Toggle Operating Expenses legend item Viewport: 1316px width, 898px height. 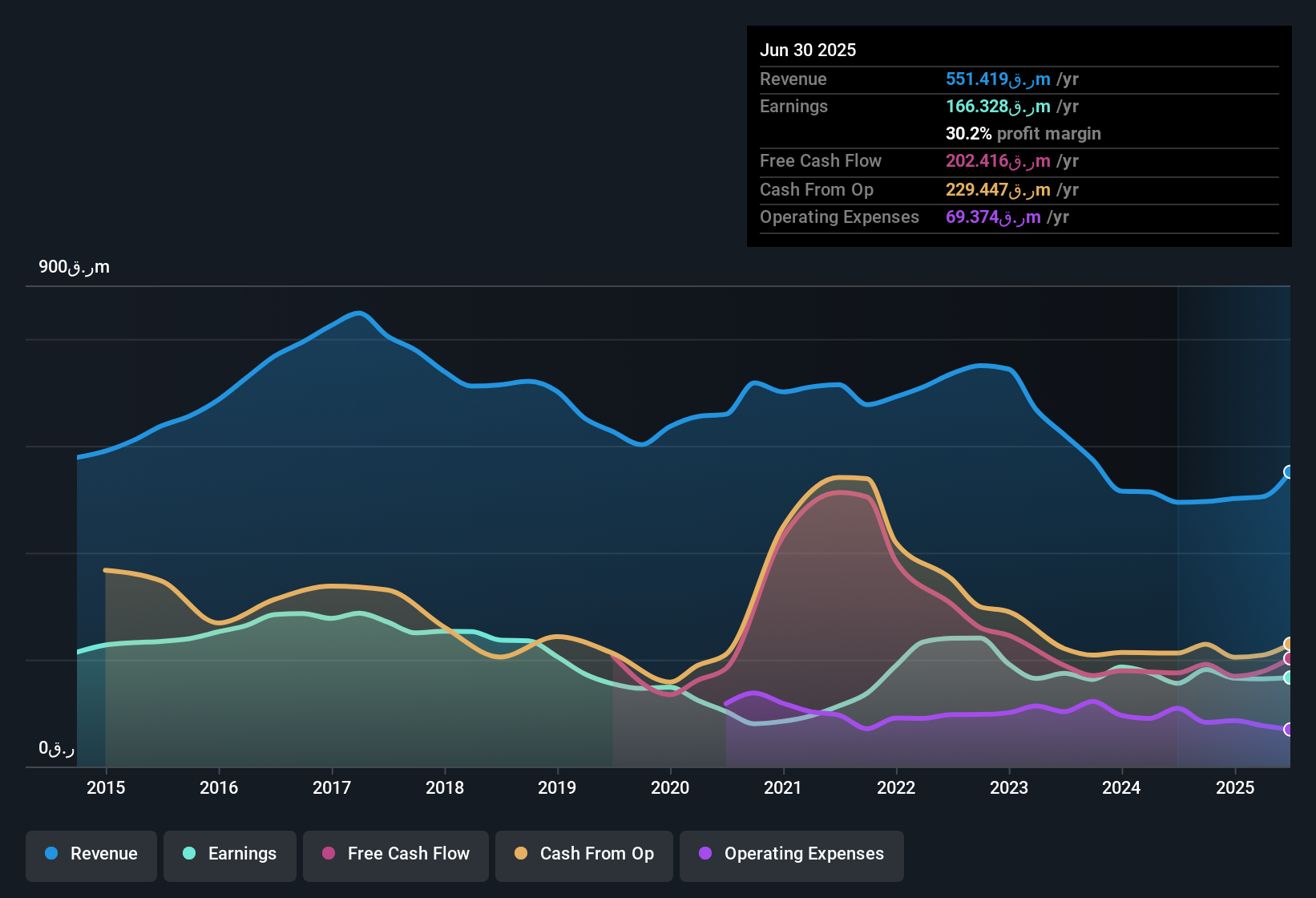point(792,855)
